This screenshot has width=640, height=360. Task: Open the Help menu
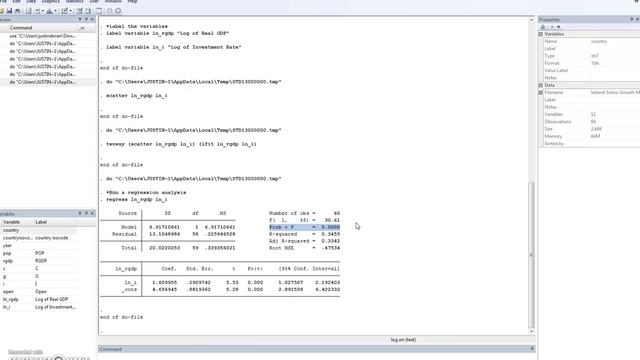pyautogui.click(x=132, y=1)
